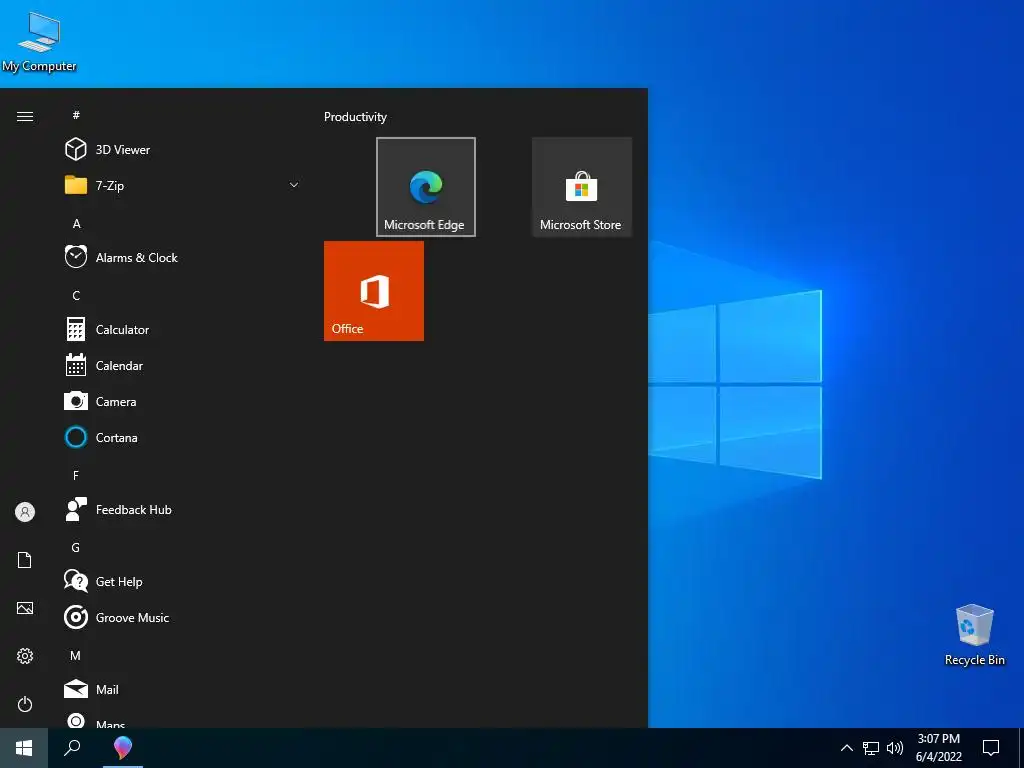This screenshot has width=1024, height=768.
Task: Click the F letter header
Action: click(76, 475)
